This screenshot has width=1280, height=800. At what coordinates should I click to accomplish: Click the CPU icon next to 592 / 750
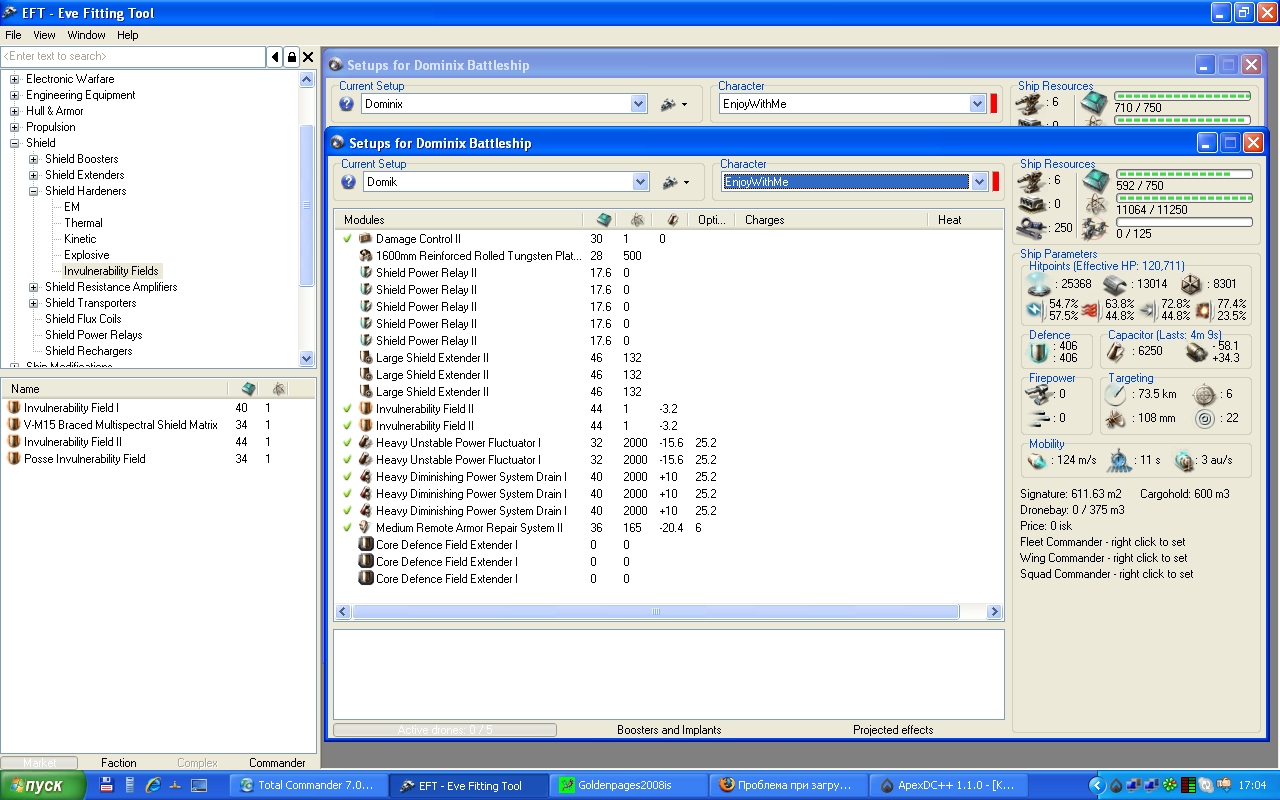tap(1095, 182)
